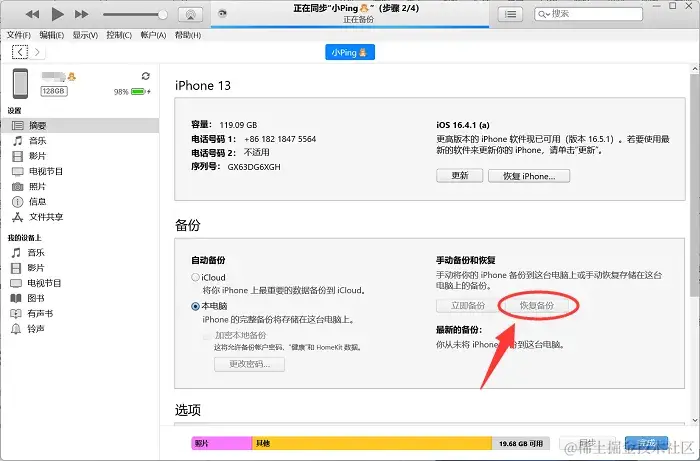Click the 立即备份 button

click(x=467, y=306)
